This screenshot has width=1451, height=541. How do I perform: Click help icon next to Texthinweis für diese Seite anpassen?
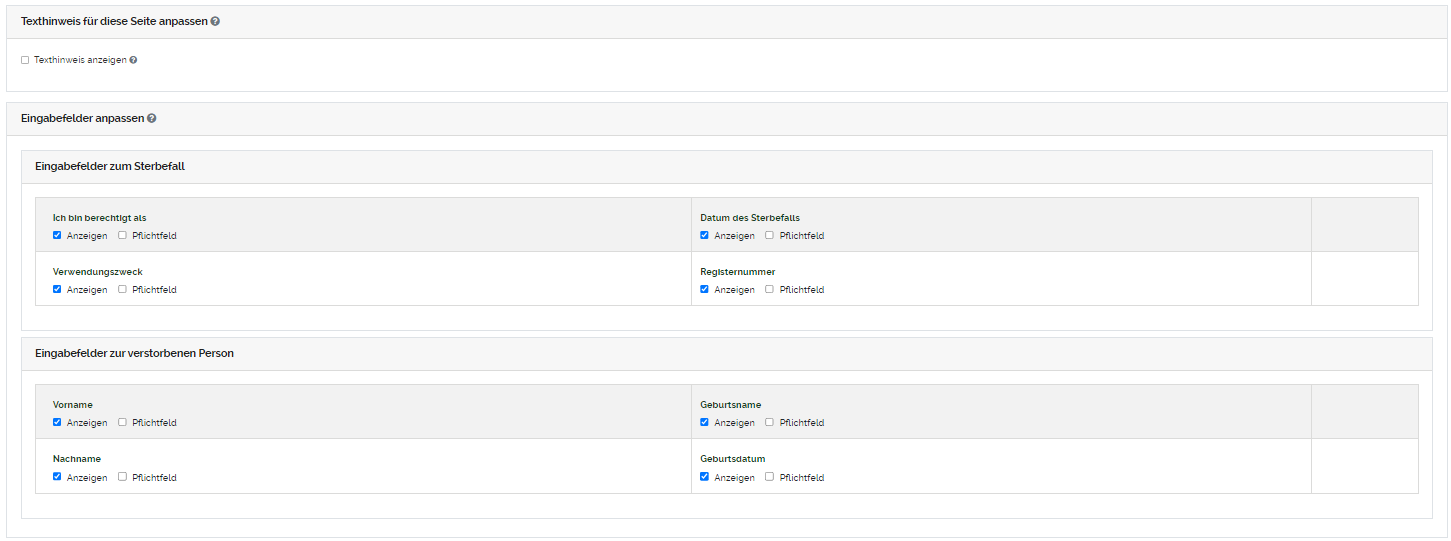pos(215,21)
